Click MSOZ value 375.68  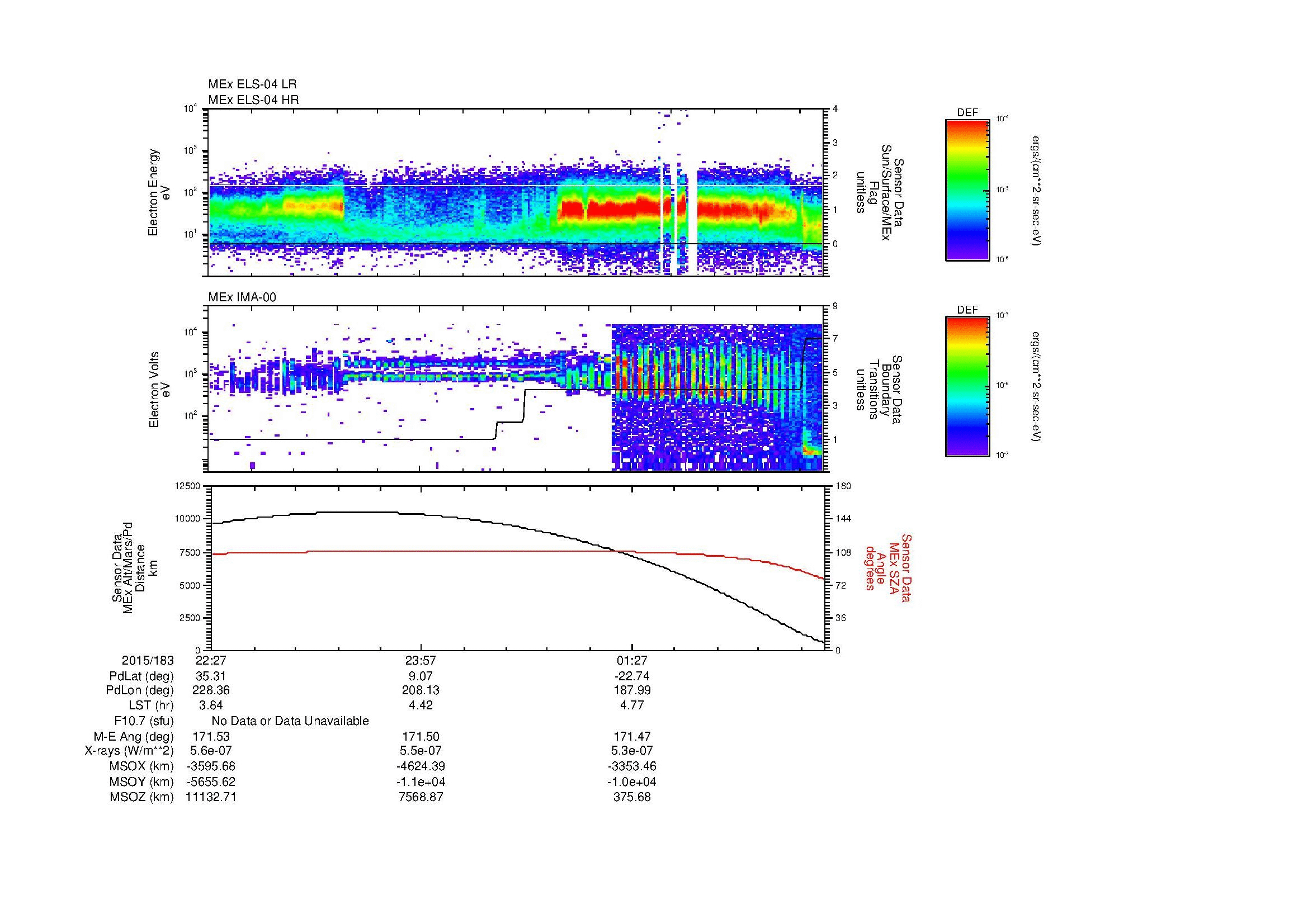tap(632, 797)
